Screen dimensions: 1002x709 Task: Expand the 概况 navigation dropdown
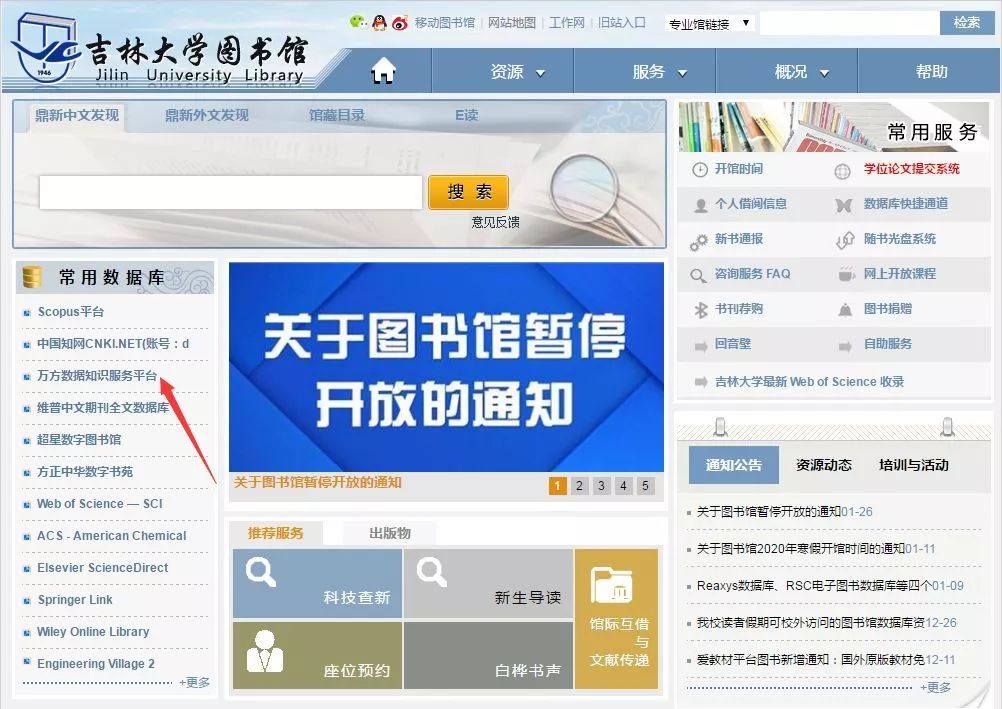coord(802,72)
